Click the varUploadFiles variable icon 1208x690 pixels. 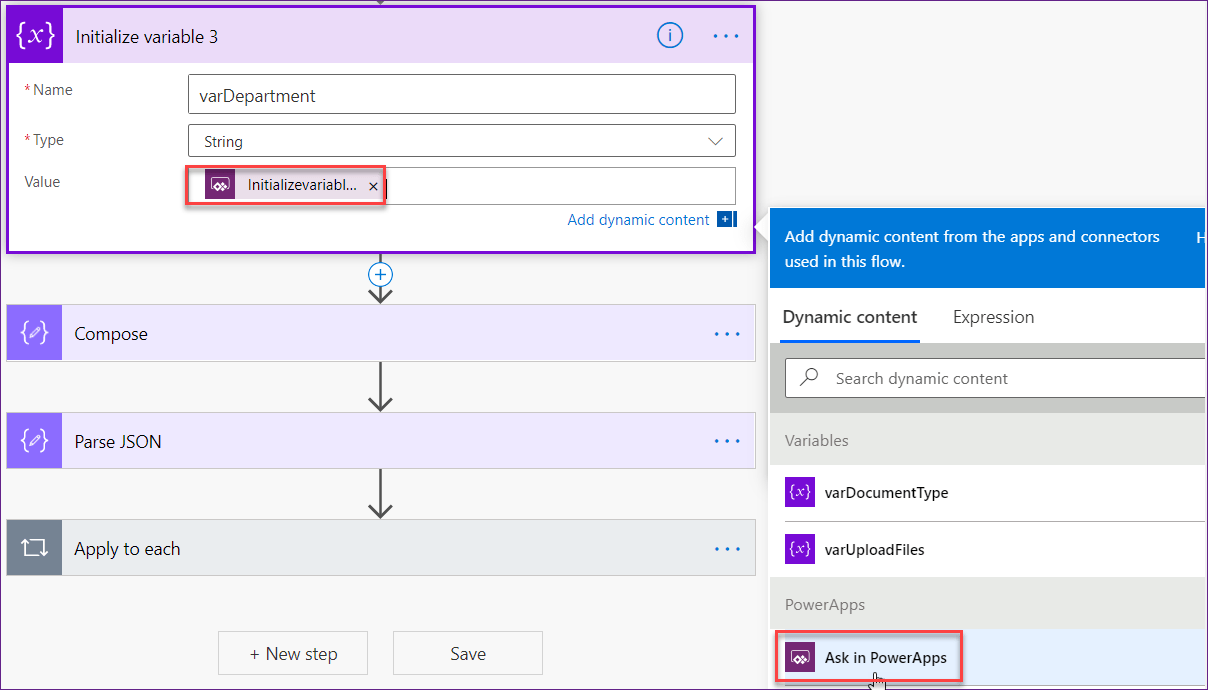(799, 549)
